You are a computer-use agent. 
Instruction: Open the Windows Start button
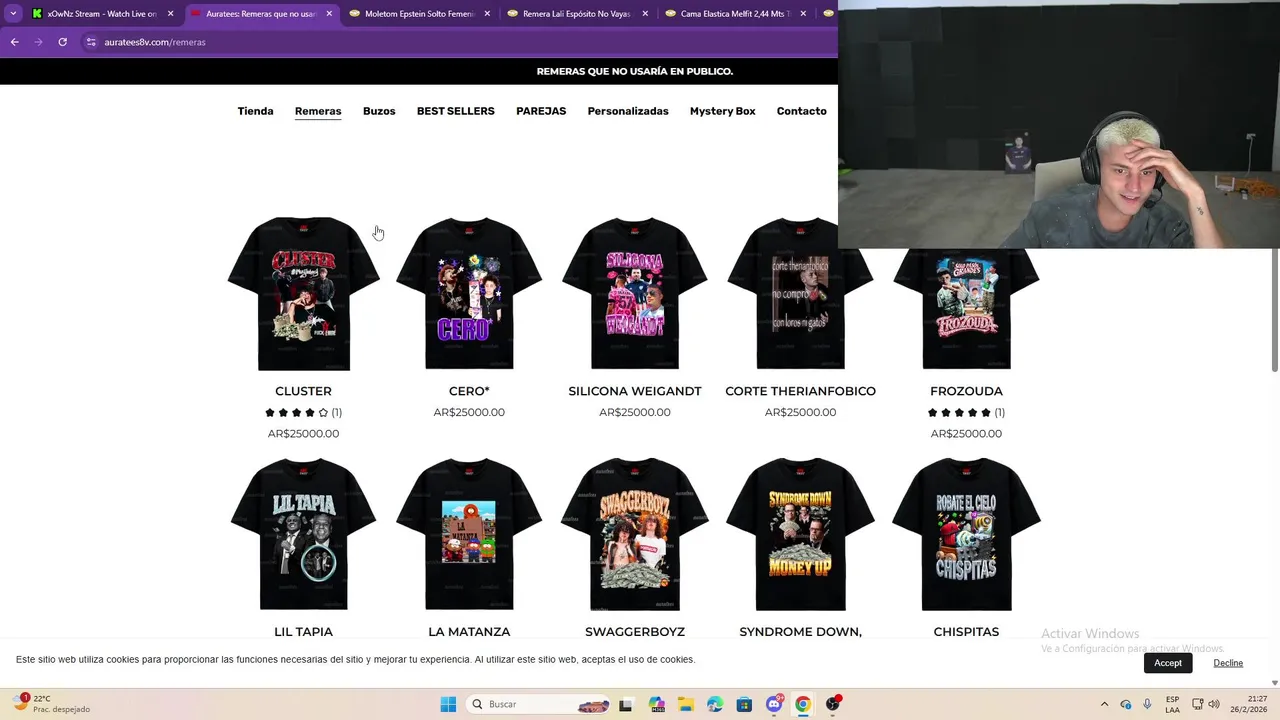pos(448,704)
